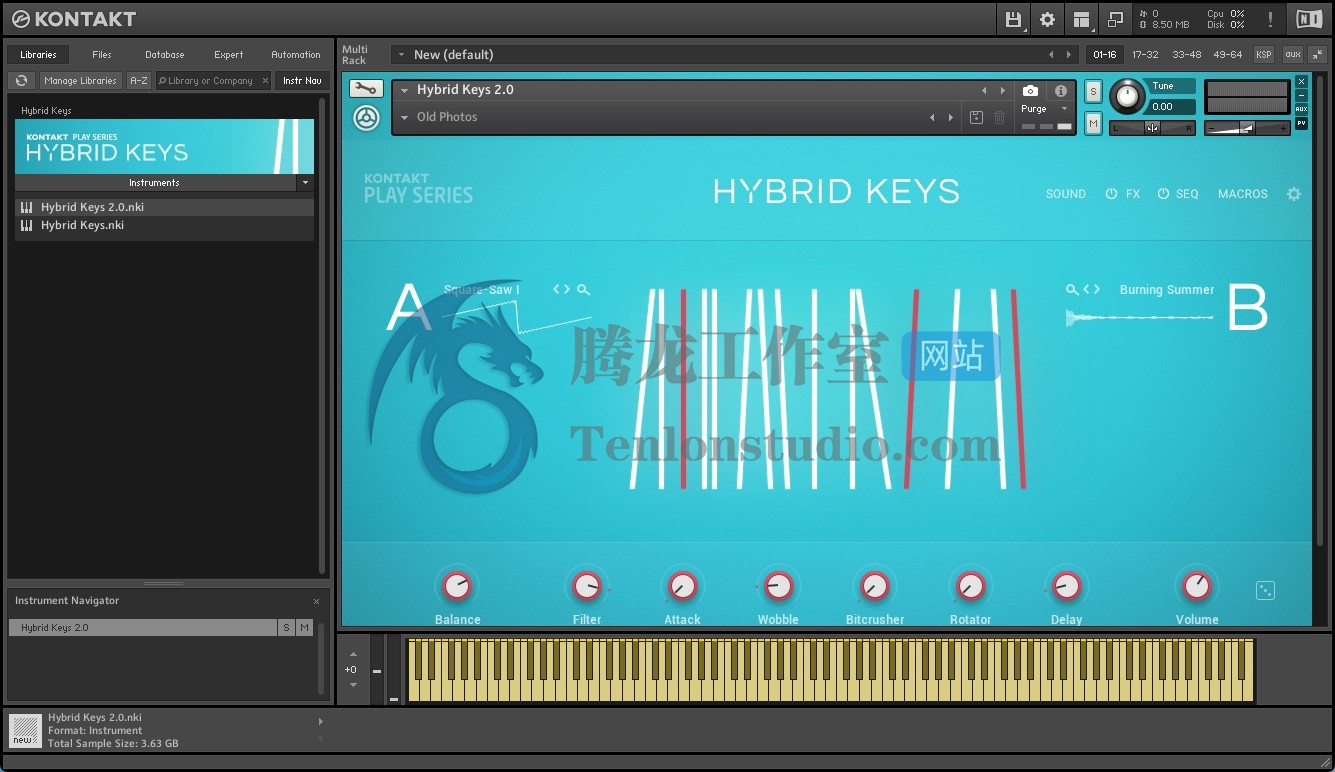1335x772 pixels.
Task: Browse sound A with arrows icon
Action: [561, 290]
